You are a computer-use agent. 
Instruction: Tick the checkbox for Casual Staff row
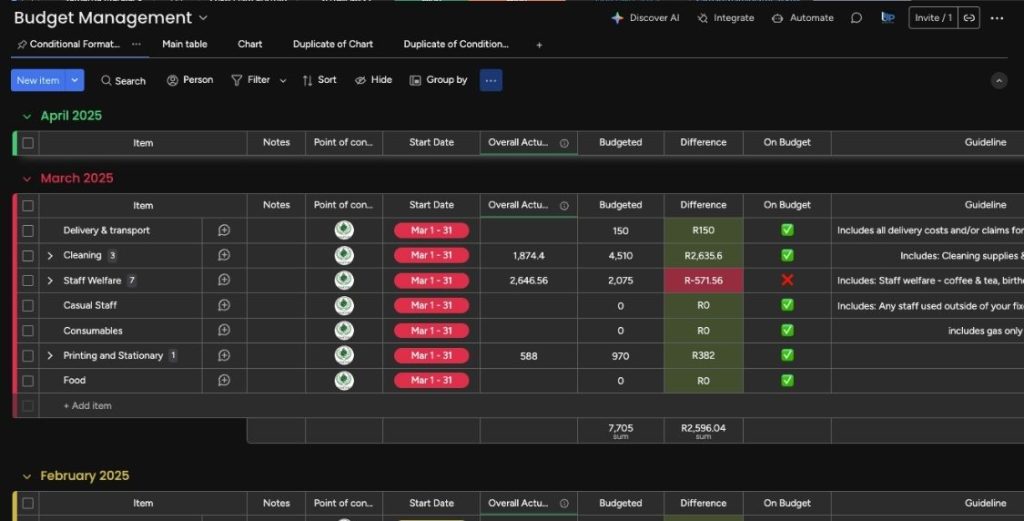pyautogui.click(x=28, y=305)
